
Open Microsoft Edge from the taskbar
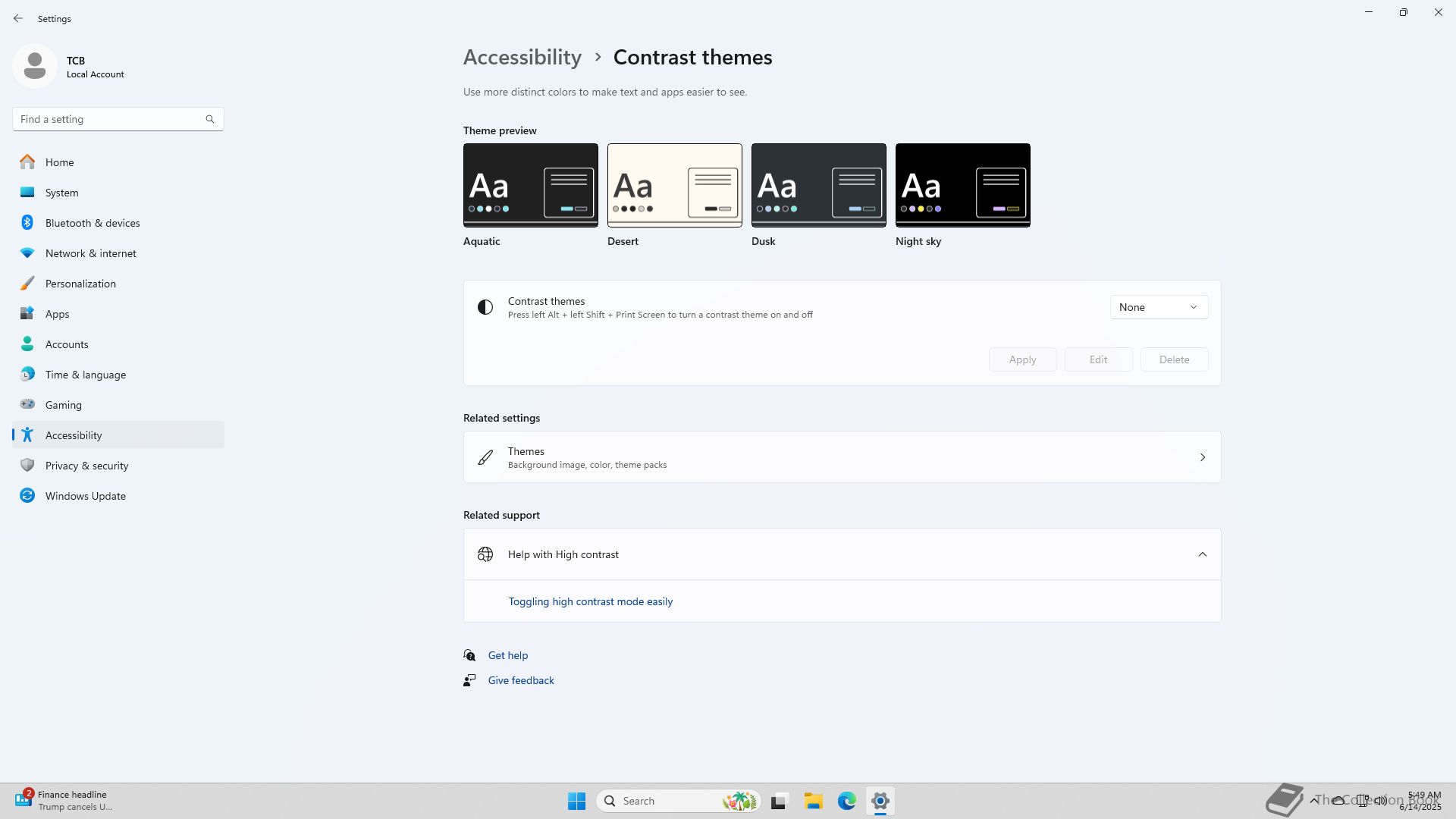coord(846,801)
